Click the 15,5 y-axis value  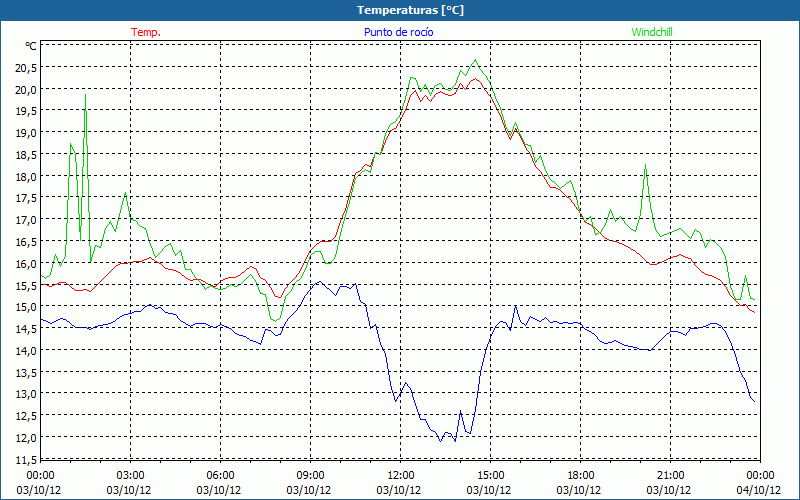[x=26, y=286]
